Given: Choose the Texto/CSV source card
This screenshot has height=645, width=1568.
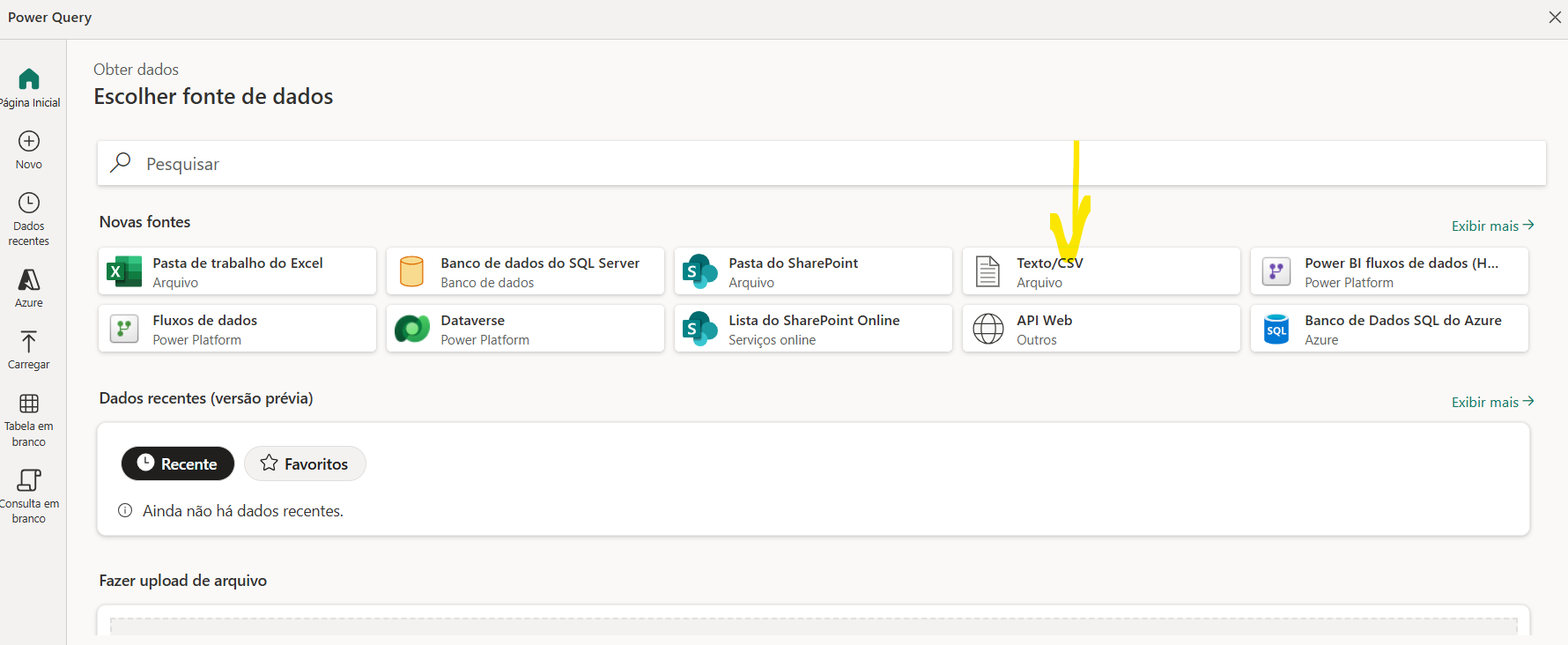Looking at the screenshot, I should (x=1101, y=271).
